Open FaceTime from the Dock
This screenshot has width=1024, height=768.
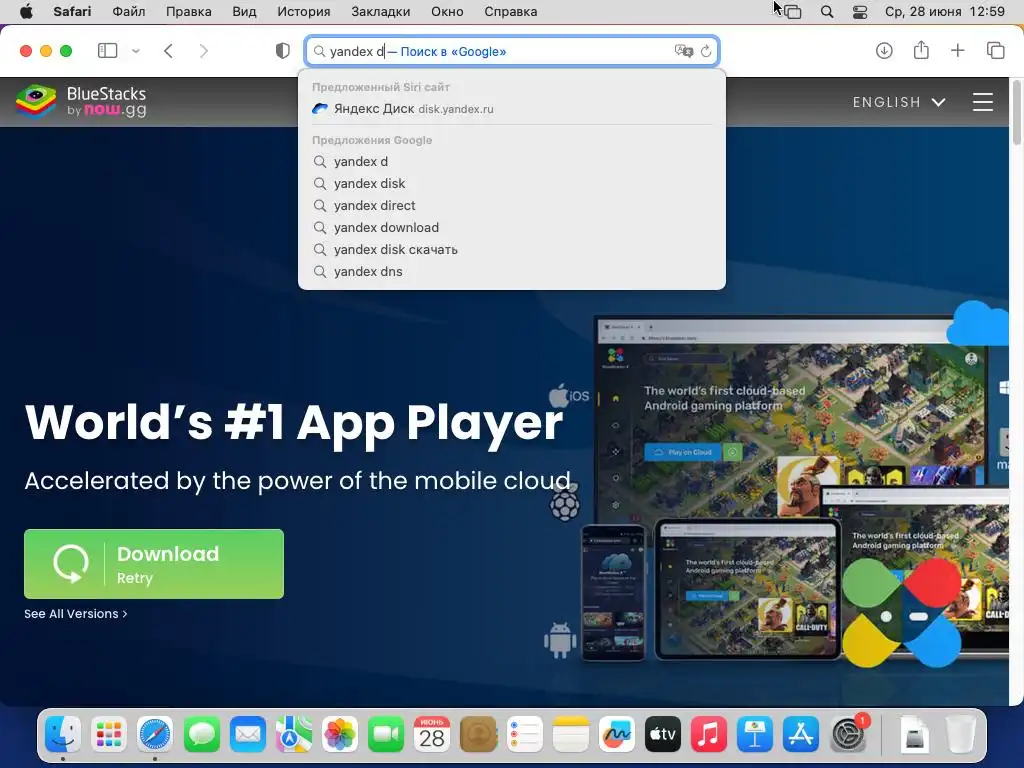click(x=386, y=735)
